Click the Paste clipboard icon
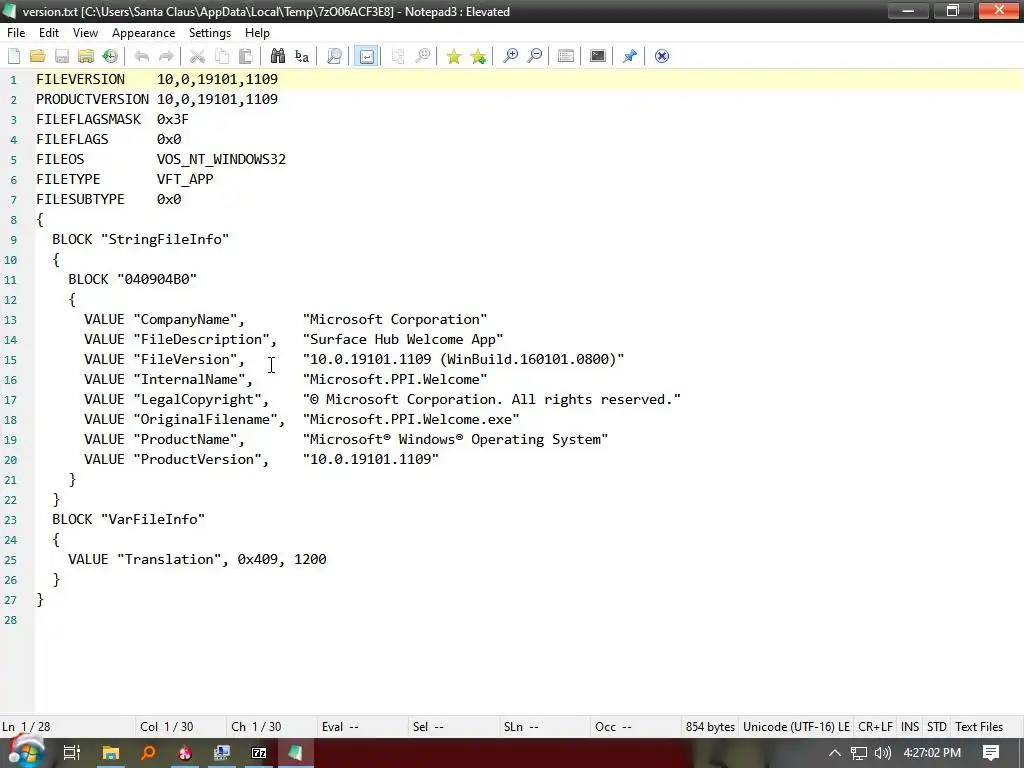 pyautogui.click(x=246, y=56)
